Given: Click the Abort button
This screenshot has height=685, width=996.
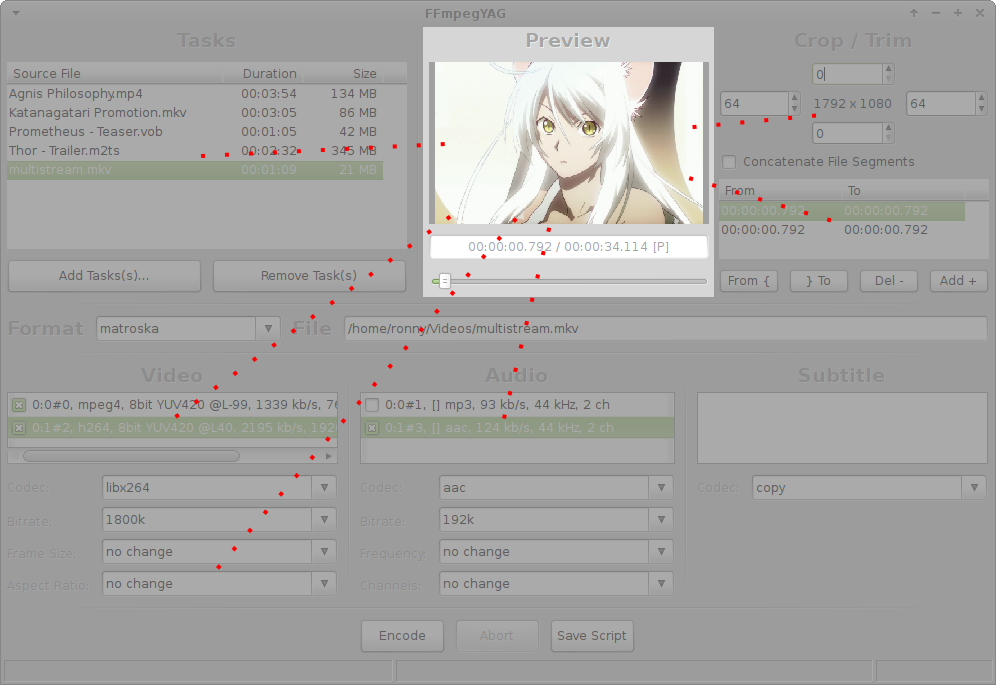Looking at the screenshot, I should [x=497, y=636].
